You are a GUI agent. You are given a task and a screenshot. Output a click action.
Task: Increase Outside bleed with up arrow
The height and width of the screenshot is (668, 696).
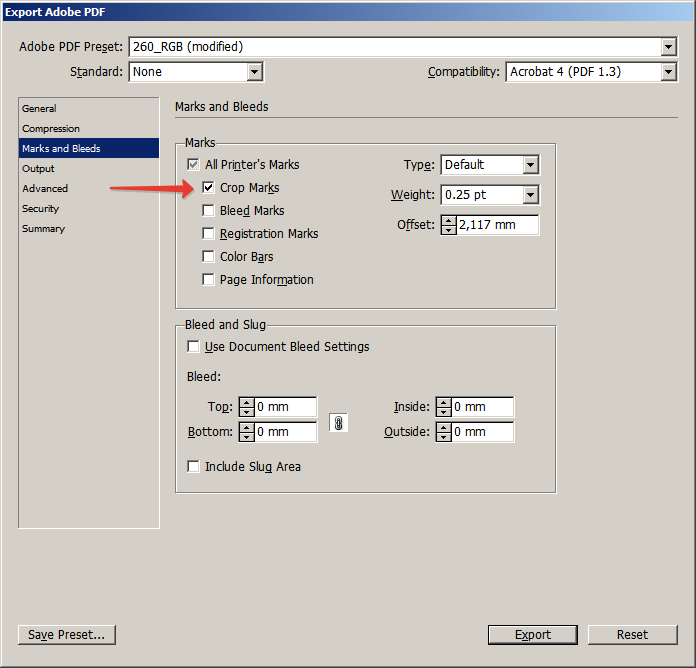click(x=443, y=427)
